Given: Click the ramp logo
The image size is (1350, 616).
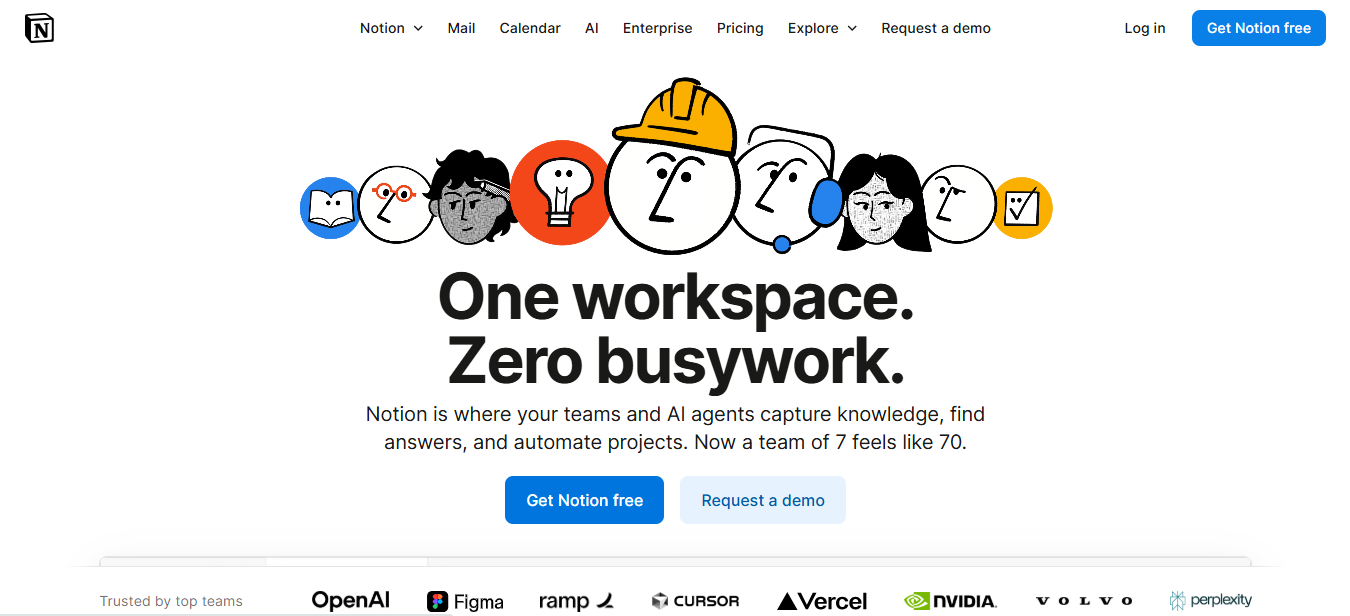Looking at the screenshot, I should click(x=576, y=600).
